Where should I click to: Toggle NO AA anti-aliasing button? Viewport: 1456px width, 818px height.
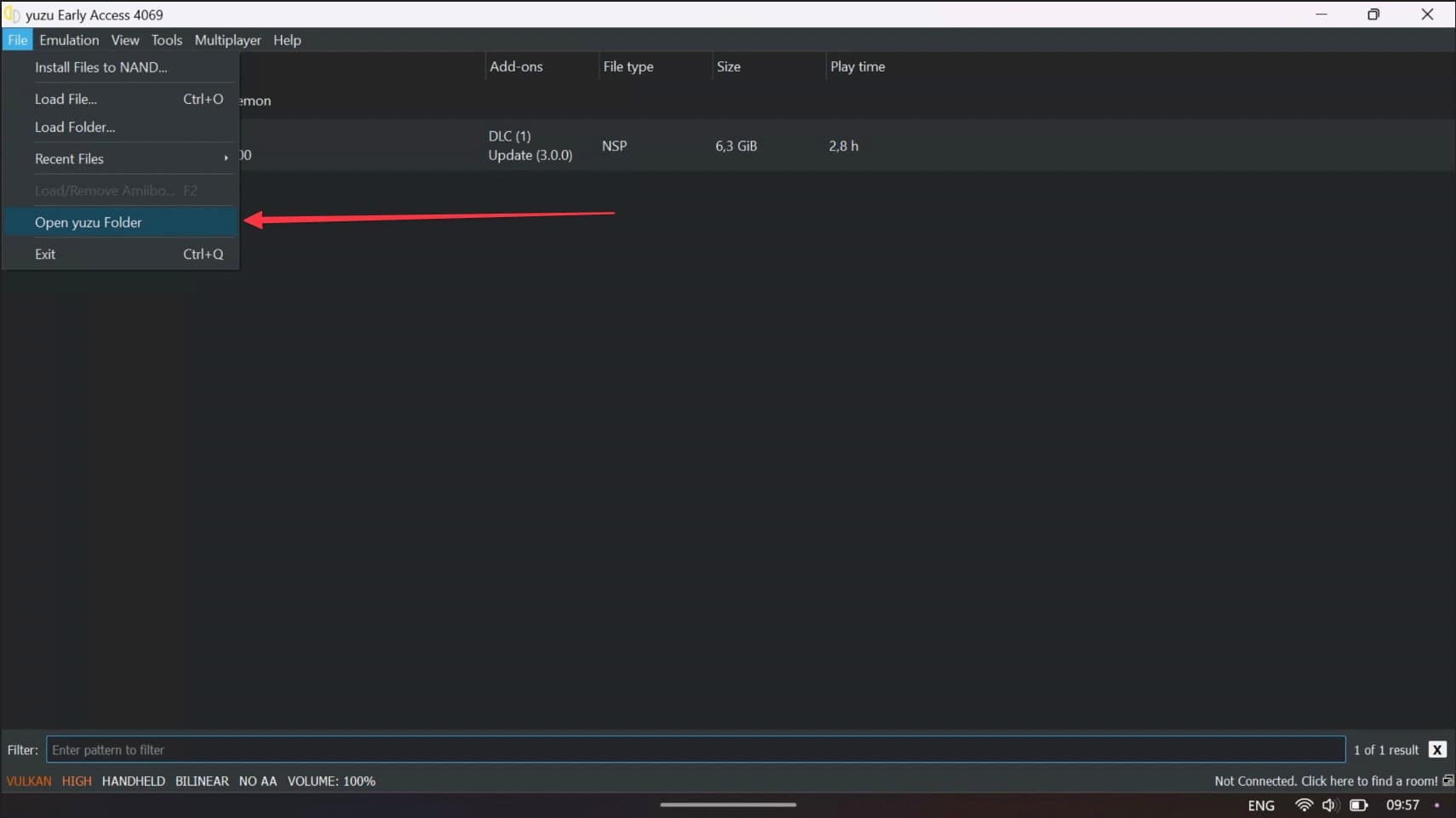click(258, 781)
